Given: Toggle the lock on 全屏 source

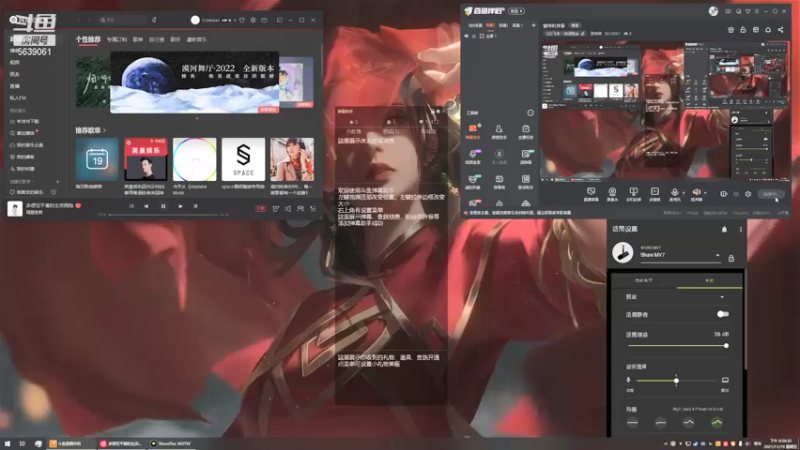Looking at the screenshot, I should 473,36.
